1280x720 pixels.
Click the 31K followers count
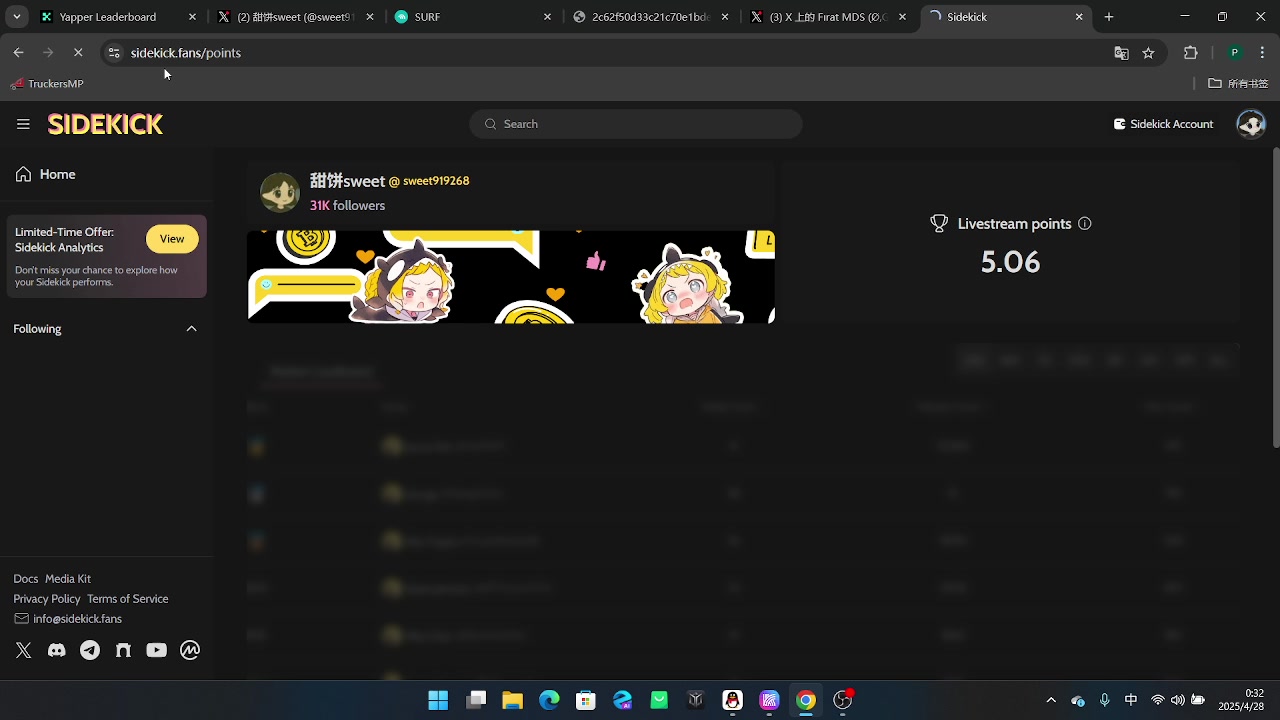347,205
